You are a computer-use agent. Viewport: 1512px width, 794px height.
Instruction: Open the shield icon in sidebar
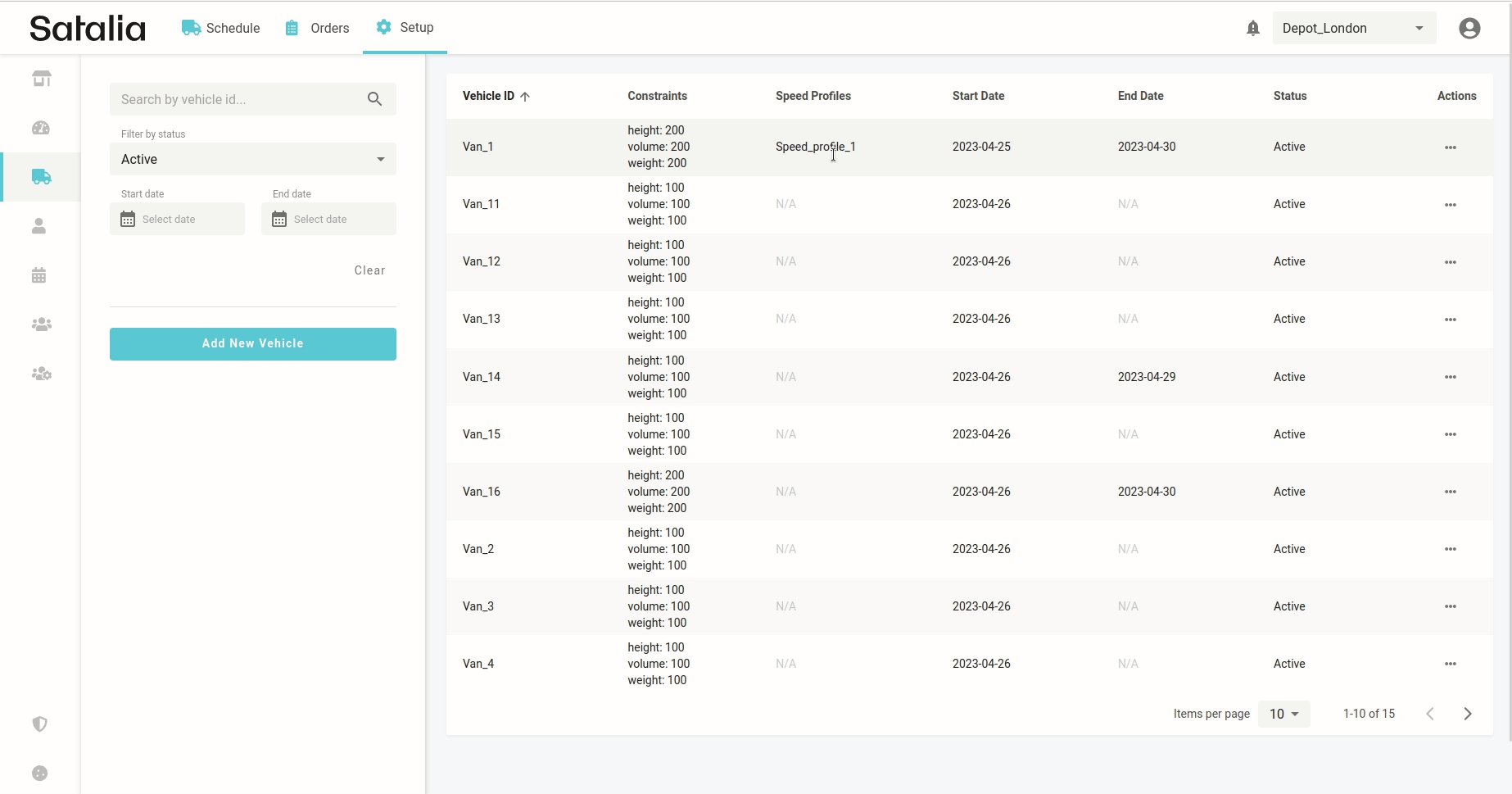[39, 724]
